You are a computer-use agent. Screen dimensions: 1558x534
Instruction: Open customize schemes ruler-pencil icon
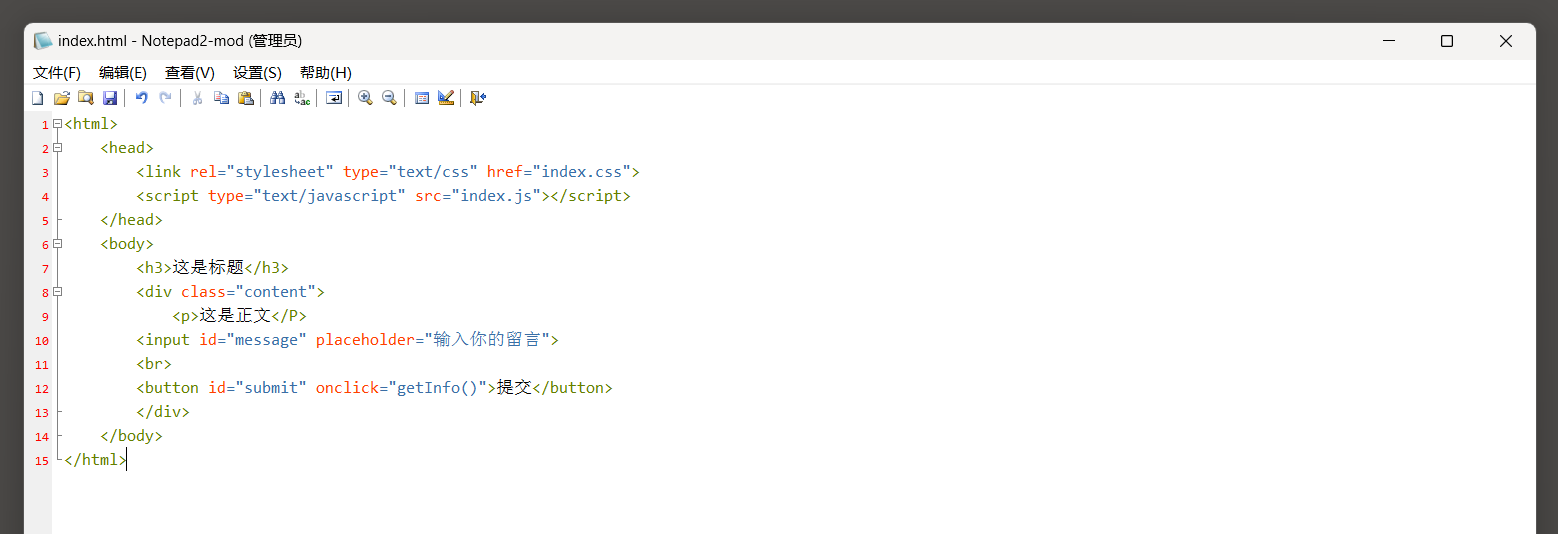(446, 98)
